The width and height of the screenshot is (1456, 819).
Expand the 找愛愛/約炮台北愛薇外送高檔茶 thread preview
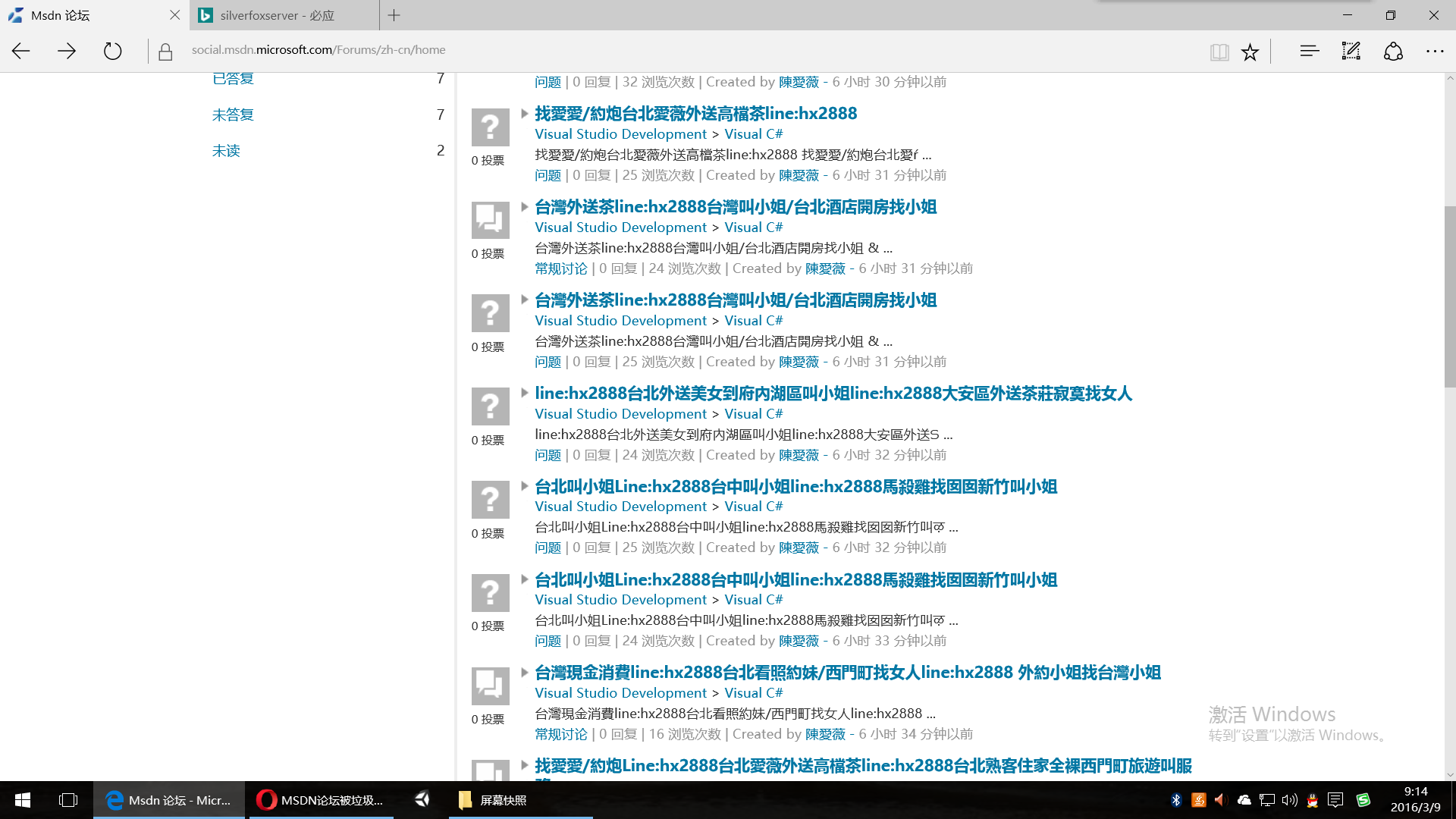pyautogui.click(x=524, y=114)
